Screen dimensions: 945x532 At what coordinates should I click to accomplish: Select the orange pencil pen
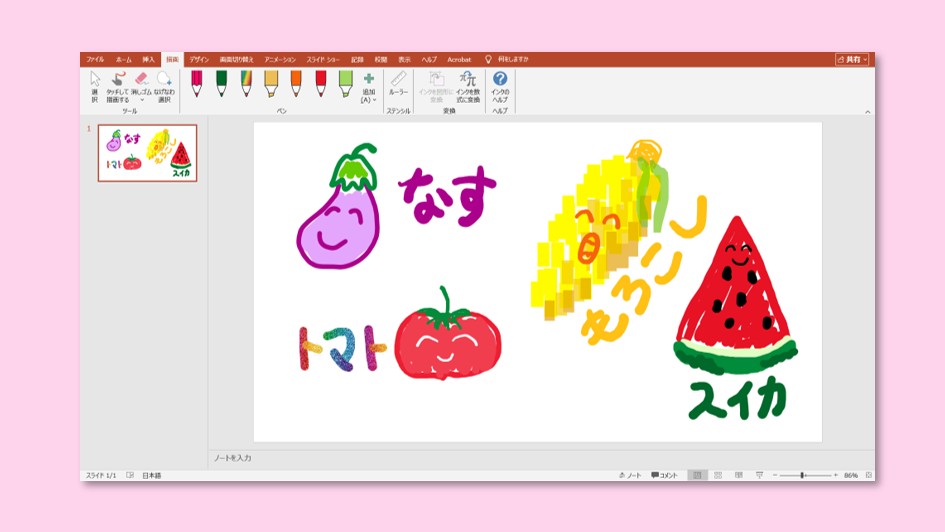296,84
